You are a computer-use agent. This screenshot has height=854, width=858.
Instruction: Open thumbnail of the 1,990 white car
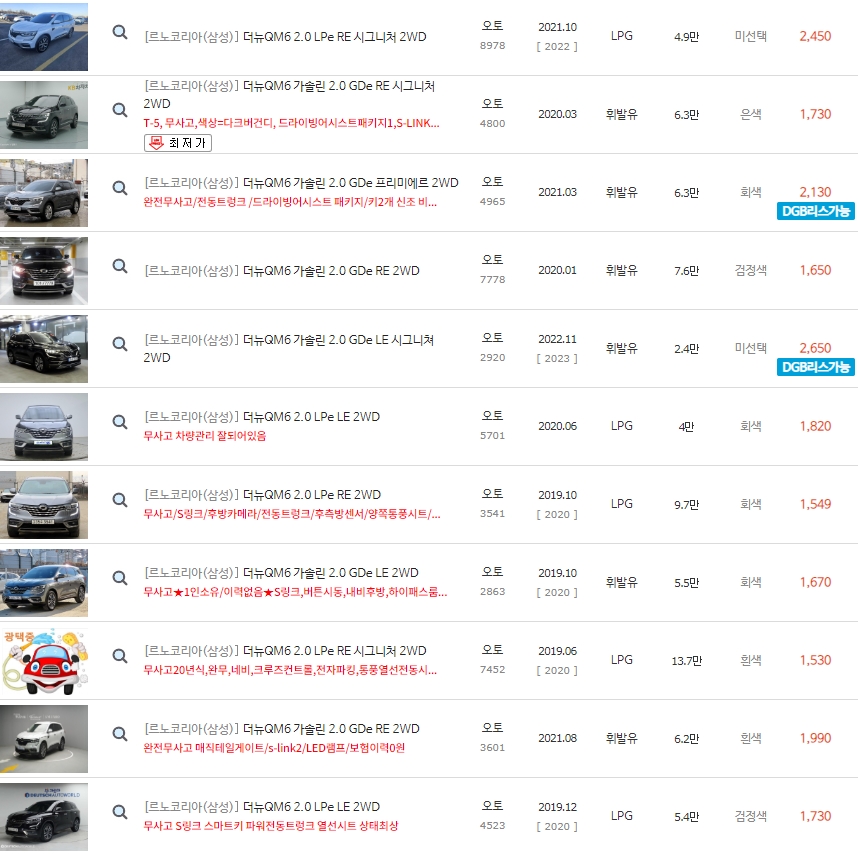[x=44, y=739]
